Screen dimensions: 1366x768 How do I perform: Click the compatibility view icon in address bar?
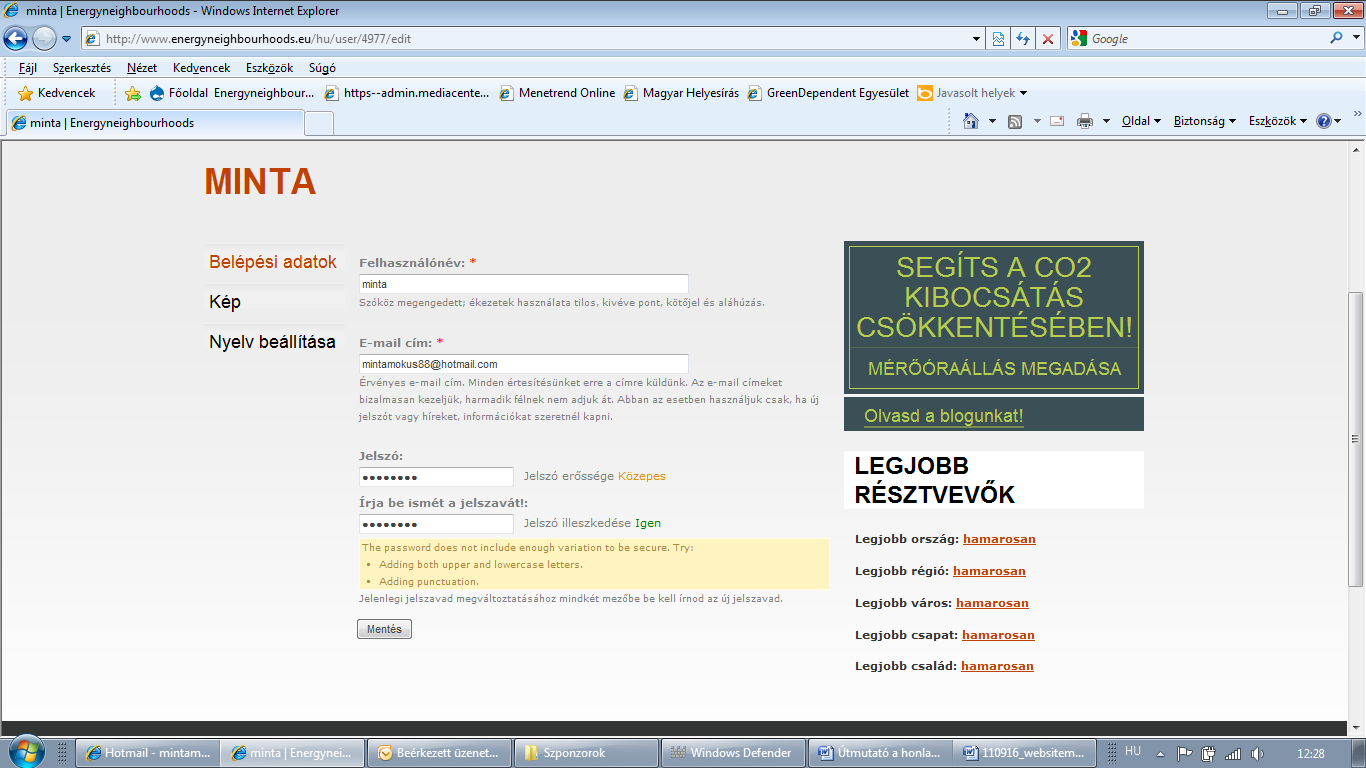coord(998,39)
